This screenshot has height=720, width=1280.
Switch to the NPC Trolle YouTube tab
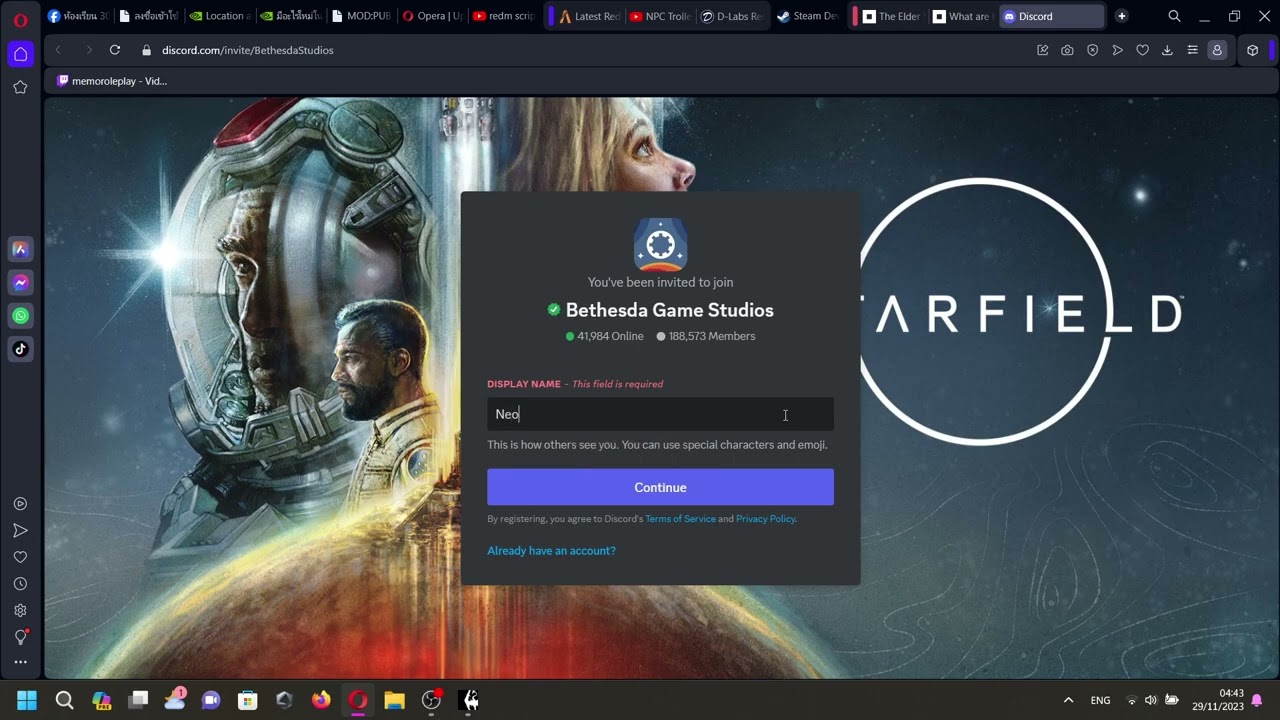click(660, 16)
